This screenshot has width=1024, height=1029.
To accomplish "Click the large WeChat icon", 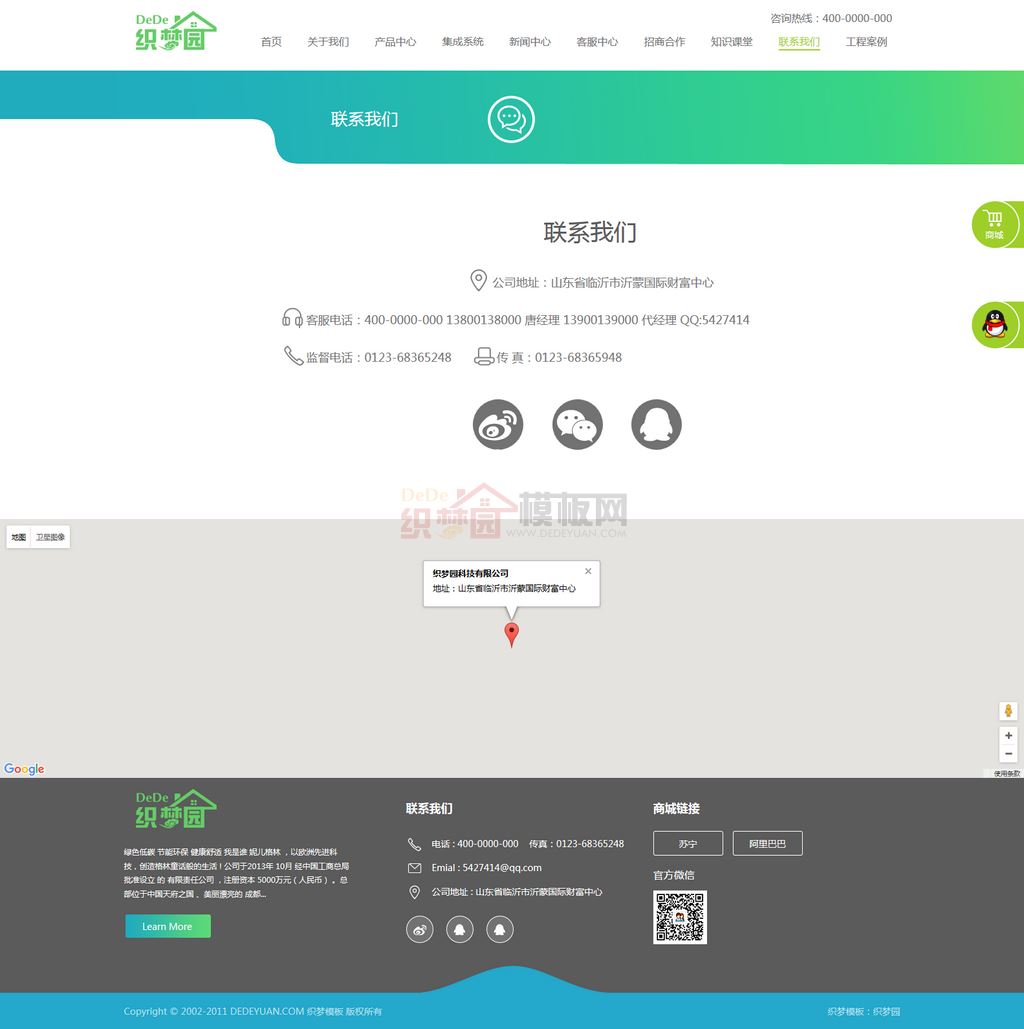I will click(577, 425).
